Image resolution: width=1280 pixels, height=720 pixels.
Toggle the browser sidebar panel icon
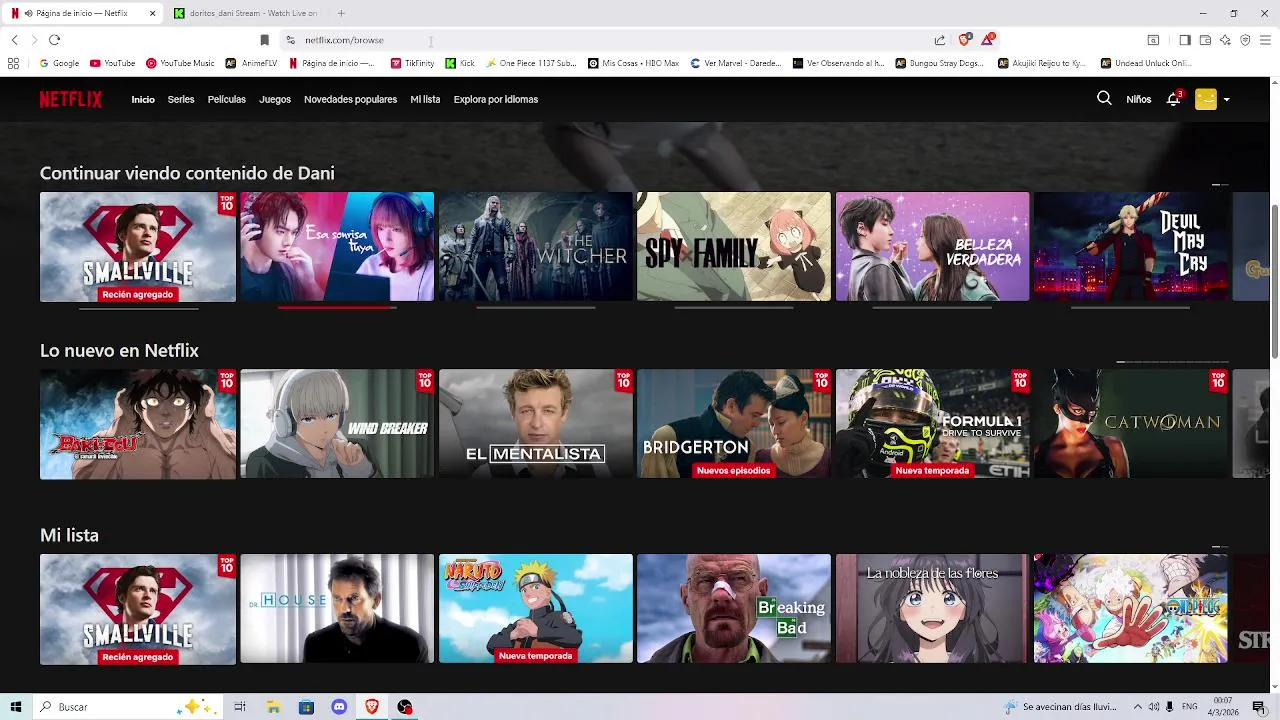1185,40
